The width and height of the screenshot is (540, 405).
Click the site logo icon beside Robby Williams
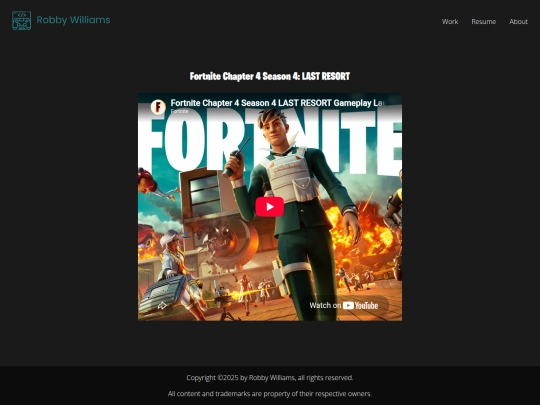pos(21,20)
